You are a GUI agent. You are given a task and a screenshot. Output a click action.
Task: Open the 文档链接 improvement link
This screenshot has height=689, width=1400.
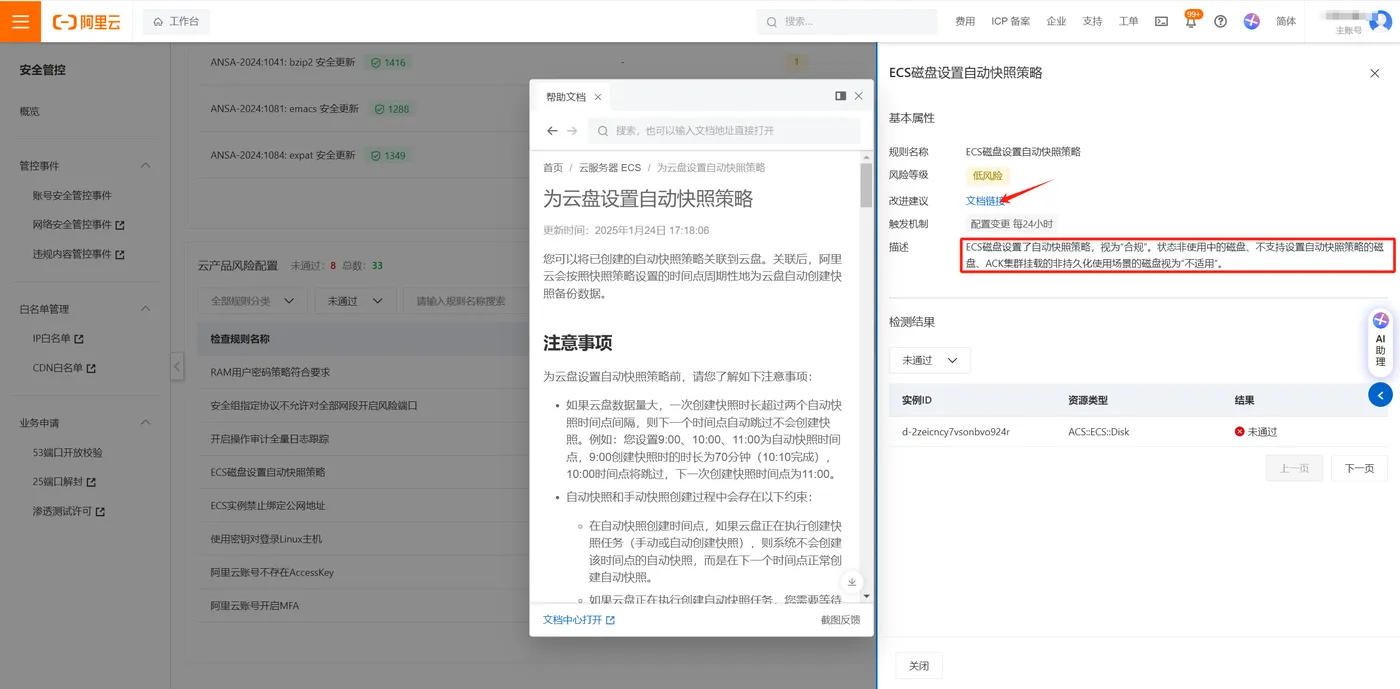[984, 201]
